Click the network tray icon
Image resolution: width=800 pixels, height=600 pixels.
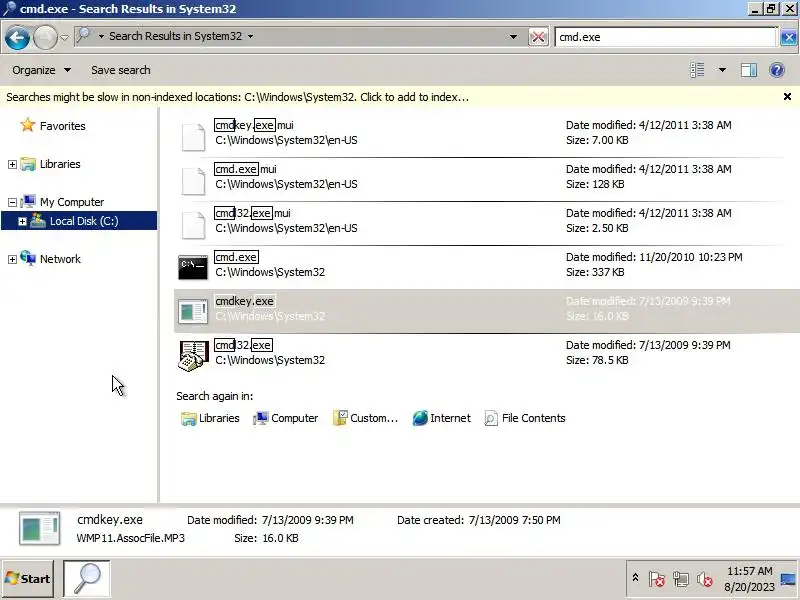(x=681, y=579)
